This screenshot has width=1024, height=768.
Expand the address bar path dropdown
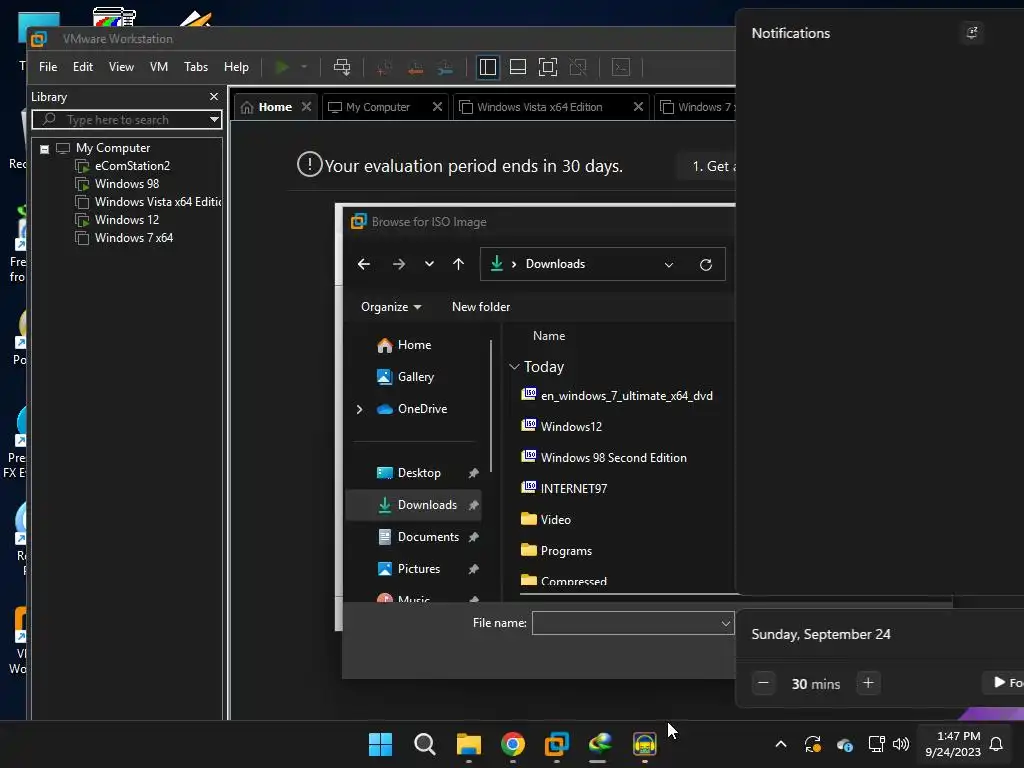pyautogui.click(x=669, y=264)
